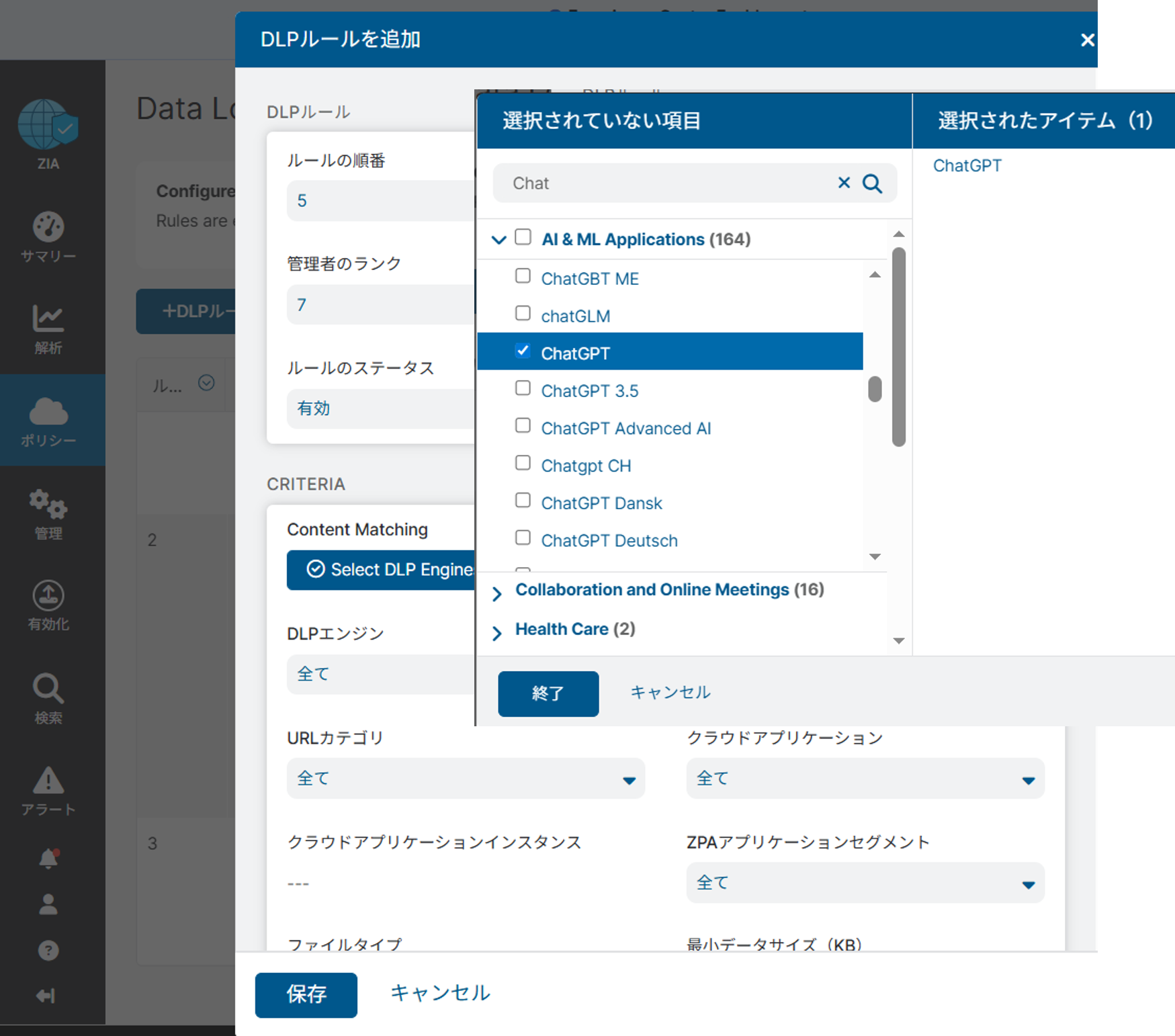Image resolution: width=1175 pixels, height=1036 pixels.
Task: Collapse the AI & ML Applications group
Action: coord(498,240)
